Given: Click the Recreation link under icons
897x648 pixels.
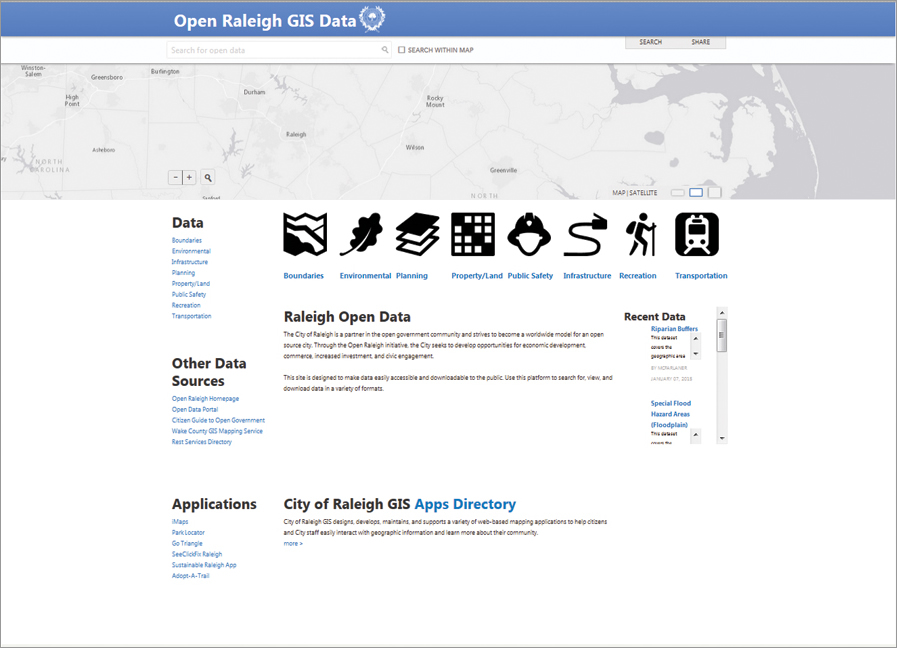Looking at the screenshot, I should pyautogui.click(x=637, y=276).
